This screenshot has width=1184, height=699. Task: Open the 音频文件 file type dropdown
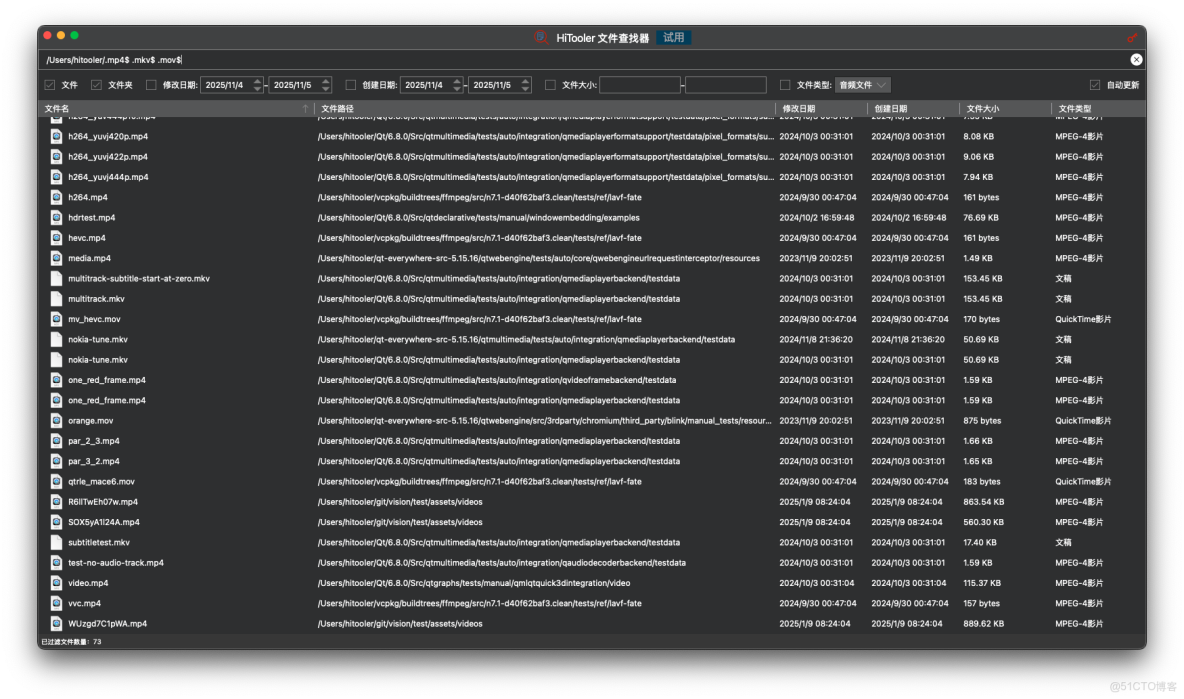click(x=862, y=85)
